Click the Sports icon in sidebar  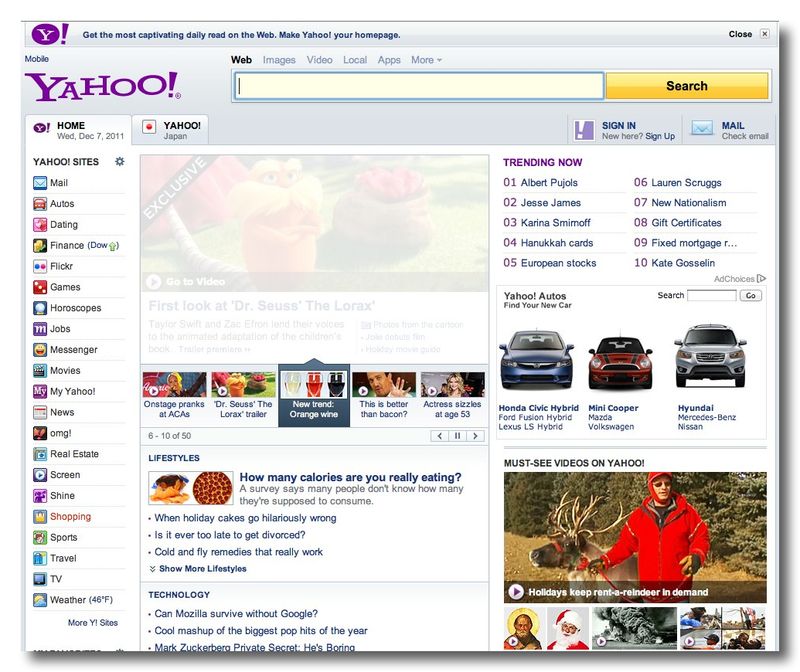coord(40,537)
